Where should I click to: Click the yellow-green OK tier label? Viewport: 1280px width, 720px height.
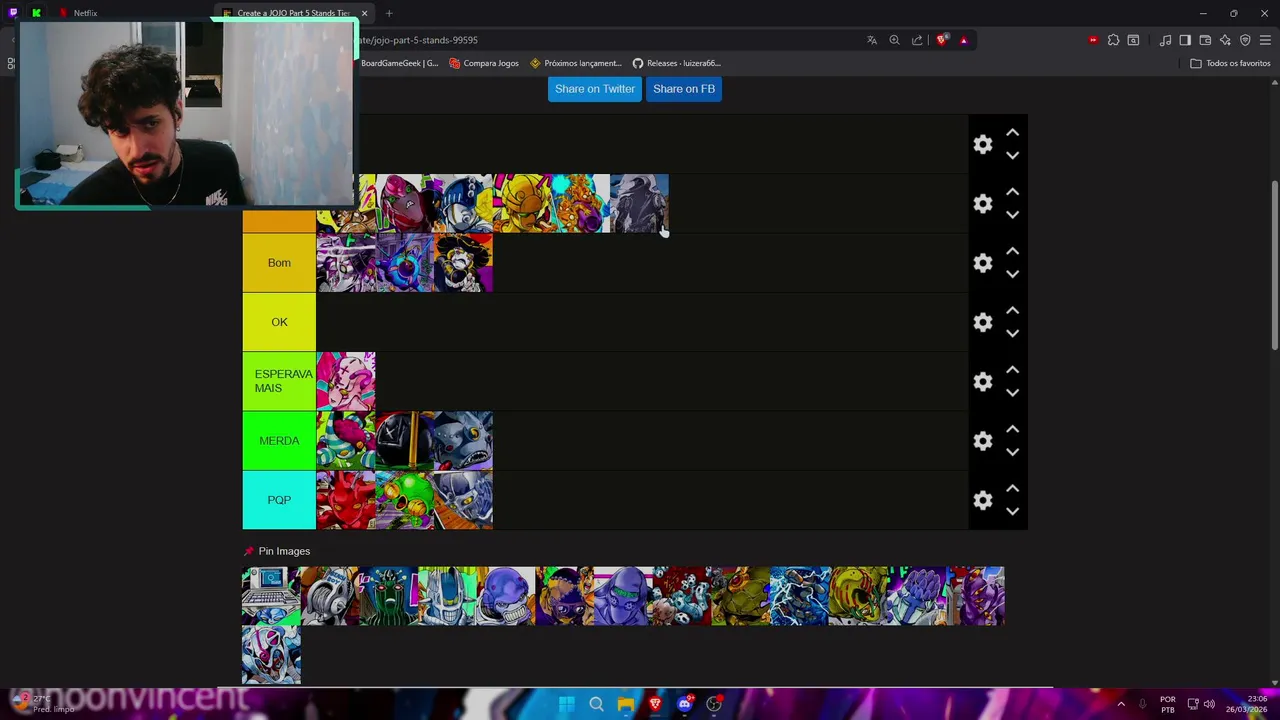coord(279,322)
